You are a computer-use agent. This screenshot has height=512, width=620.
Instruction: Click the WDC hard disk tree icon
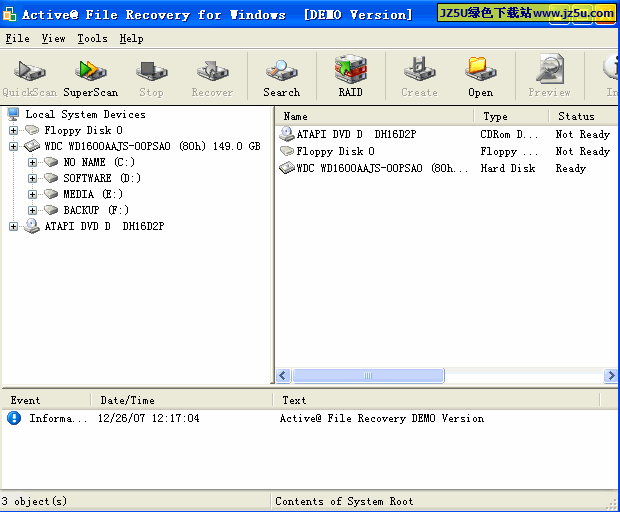coord(32,146)
